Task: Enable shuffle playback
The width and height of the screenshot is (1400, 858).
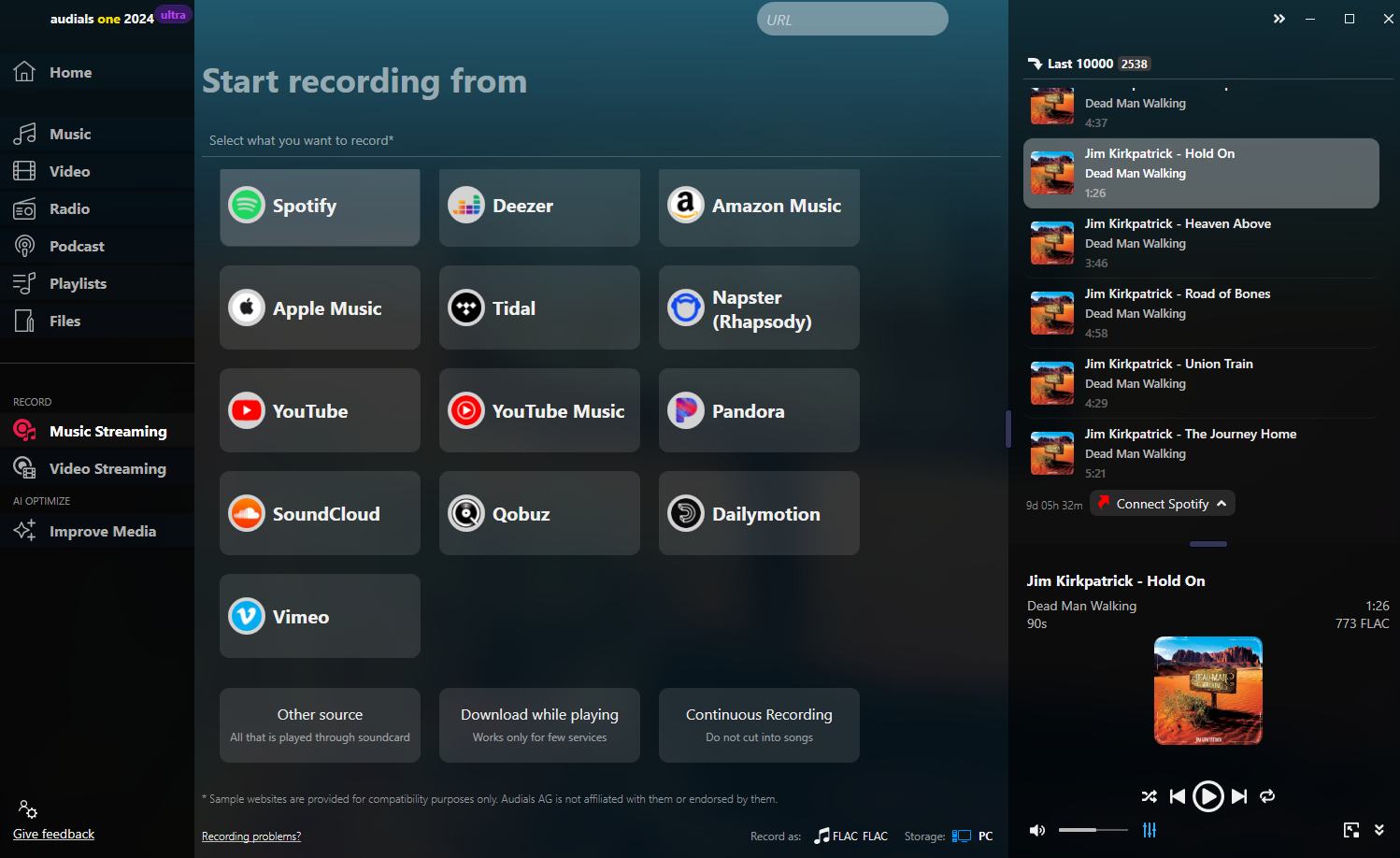Action: click(1149, 796)
